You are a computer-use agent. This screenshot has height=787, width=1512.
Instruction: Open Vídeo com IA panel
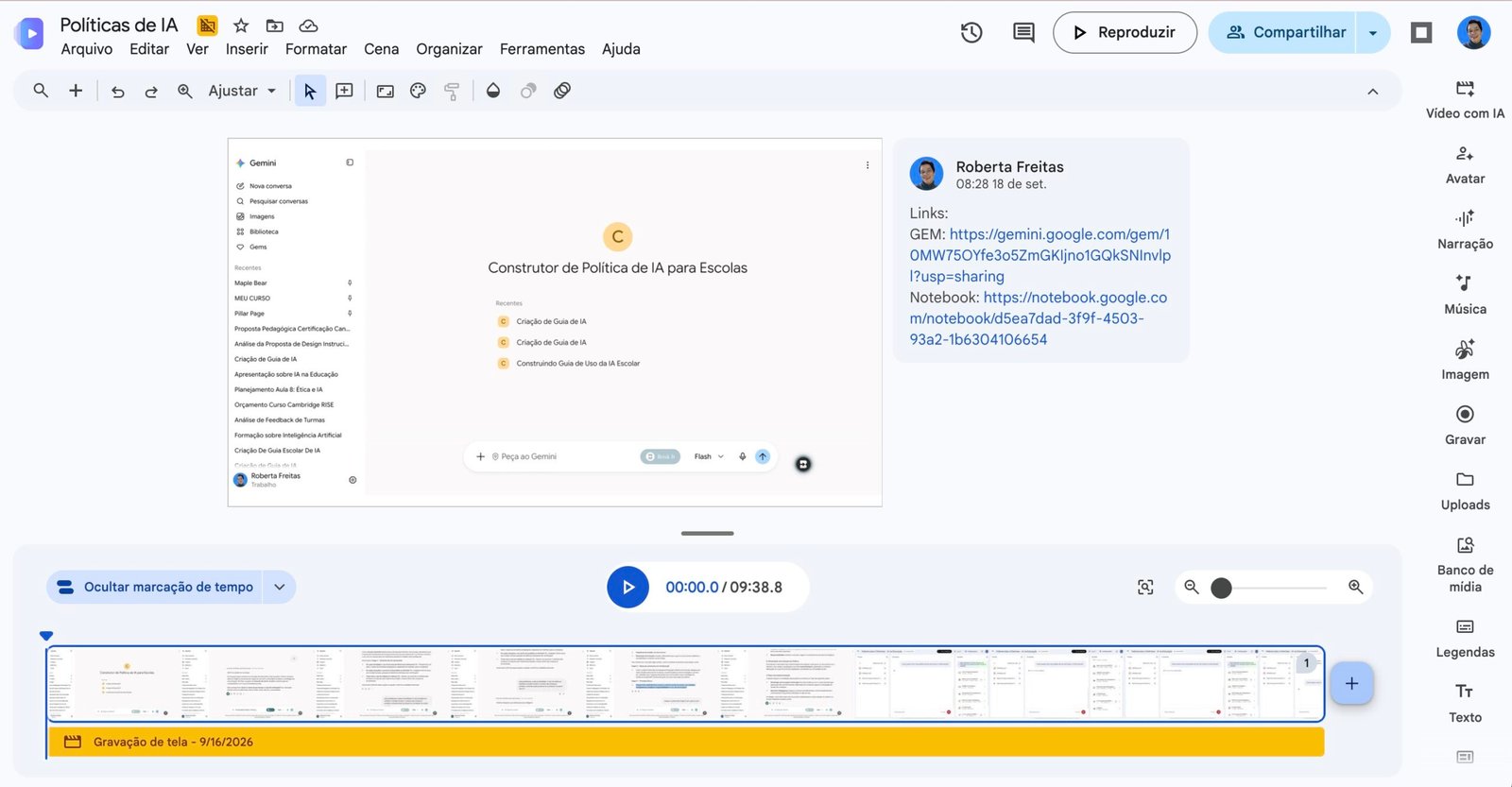(x=1465, y=99)
